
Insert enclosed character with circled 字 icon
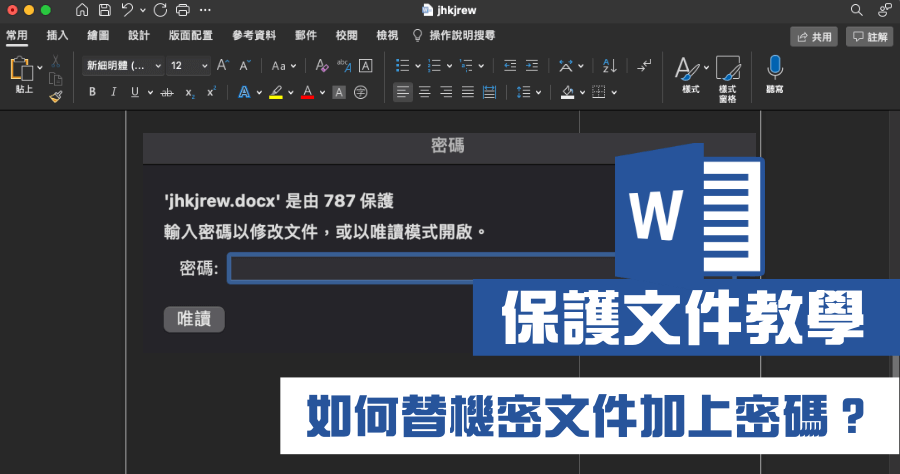pos(360,92)
